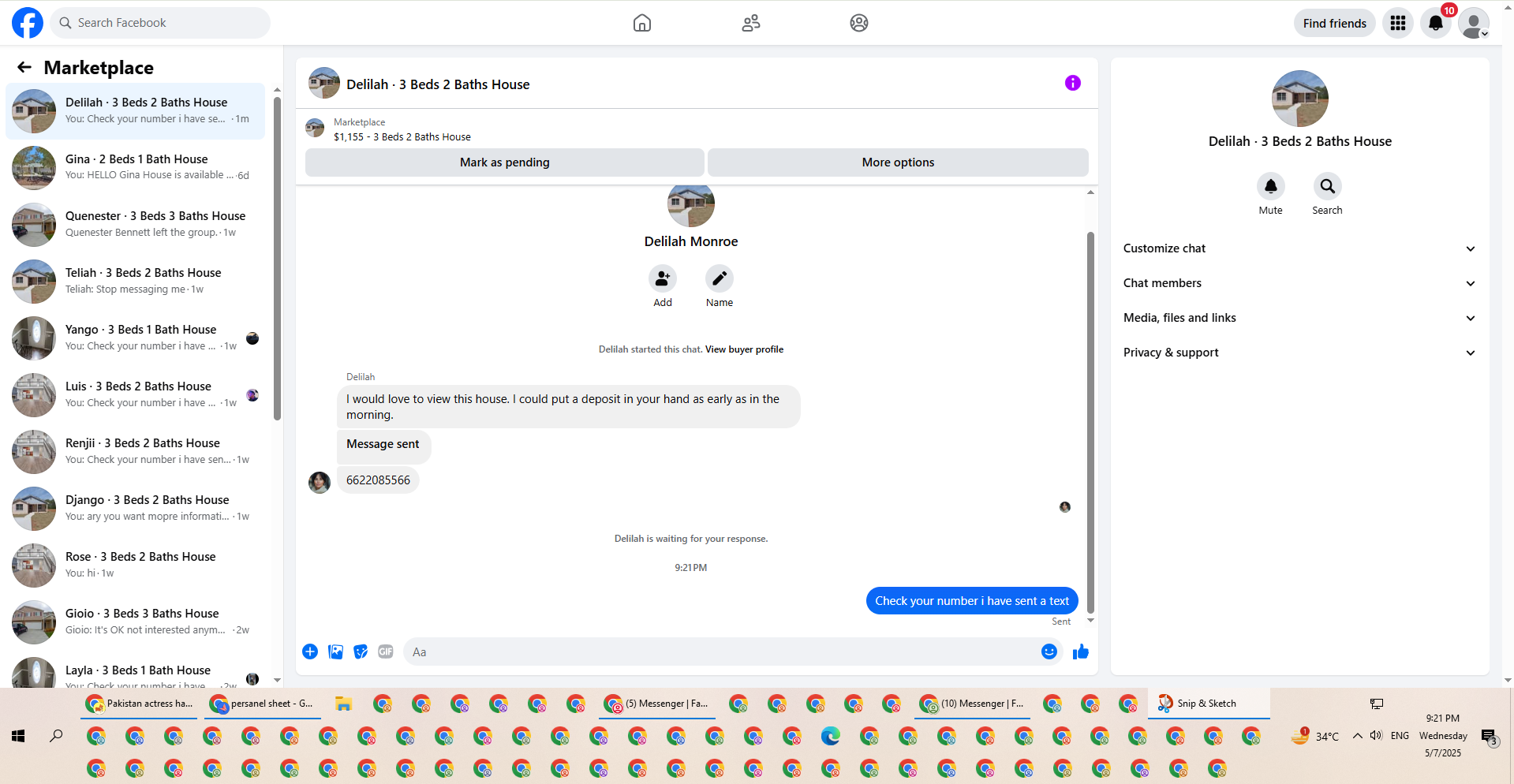Open the View buyer profile link
The width and height of the screenshot is (1514, 784).
click(744, 349)
